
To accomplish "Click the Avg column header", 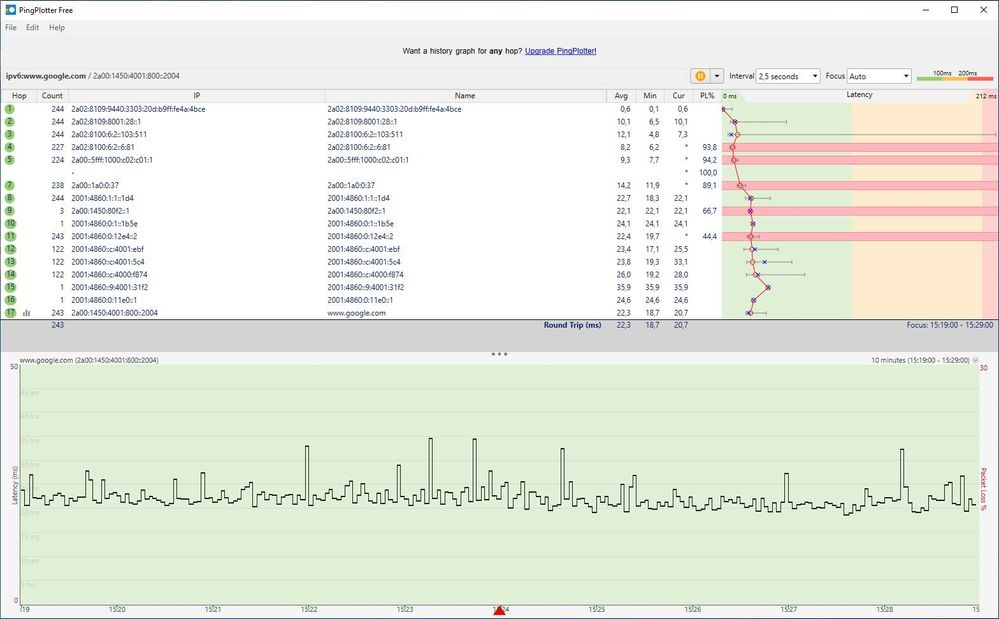I will coord(623,95).
